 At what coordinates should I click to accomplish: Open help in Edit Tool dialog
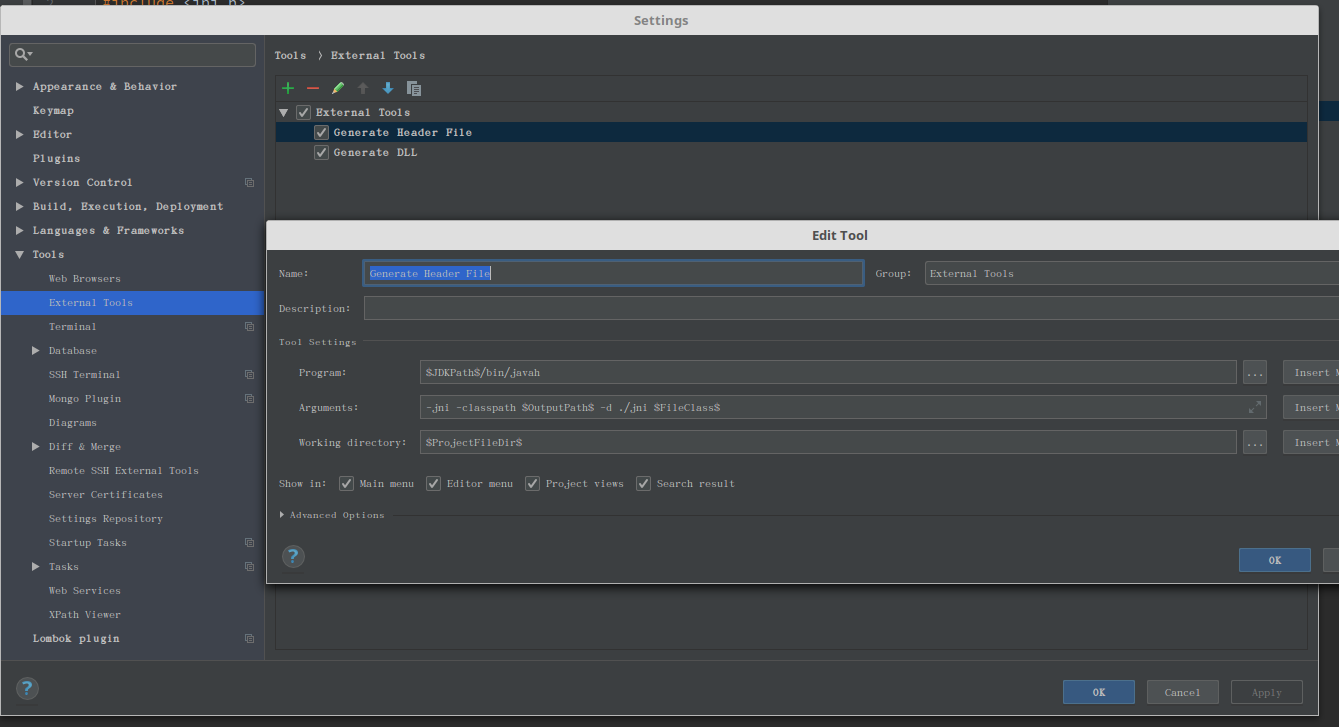tap(293, 556)
